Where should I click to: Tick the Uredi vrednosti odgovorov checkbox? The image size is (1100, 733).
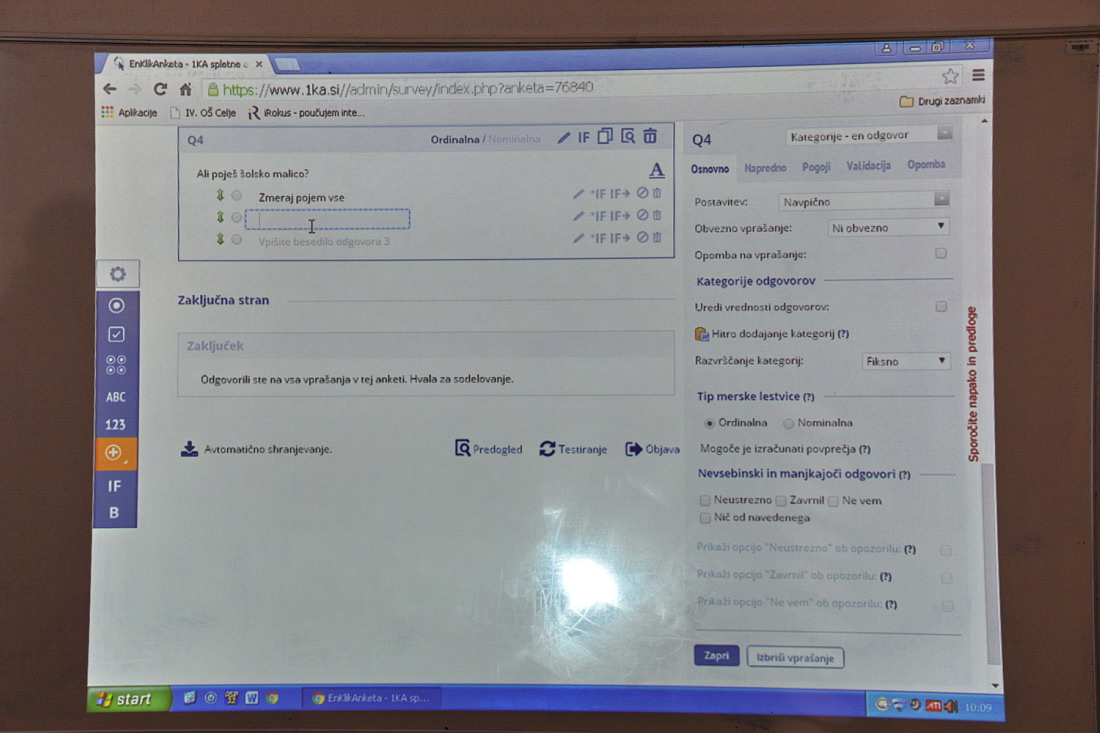coord(941,307)
